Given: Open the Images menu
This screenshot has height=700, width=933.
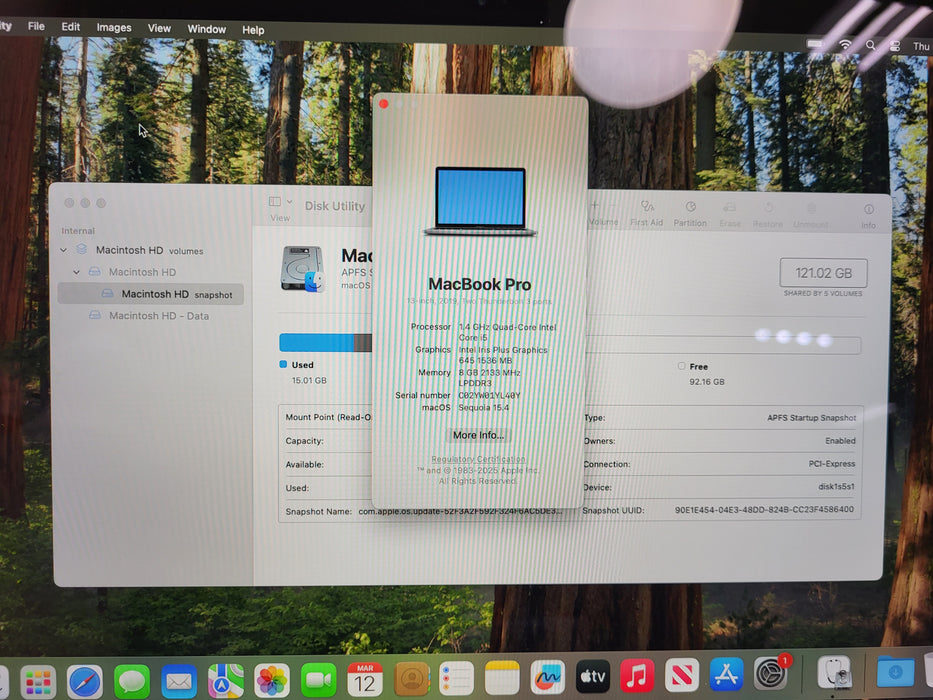Looking at the screenshot, I should point(114,27).
